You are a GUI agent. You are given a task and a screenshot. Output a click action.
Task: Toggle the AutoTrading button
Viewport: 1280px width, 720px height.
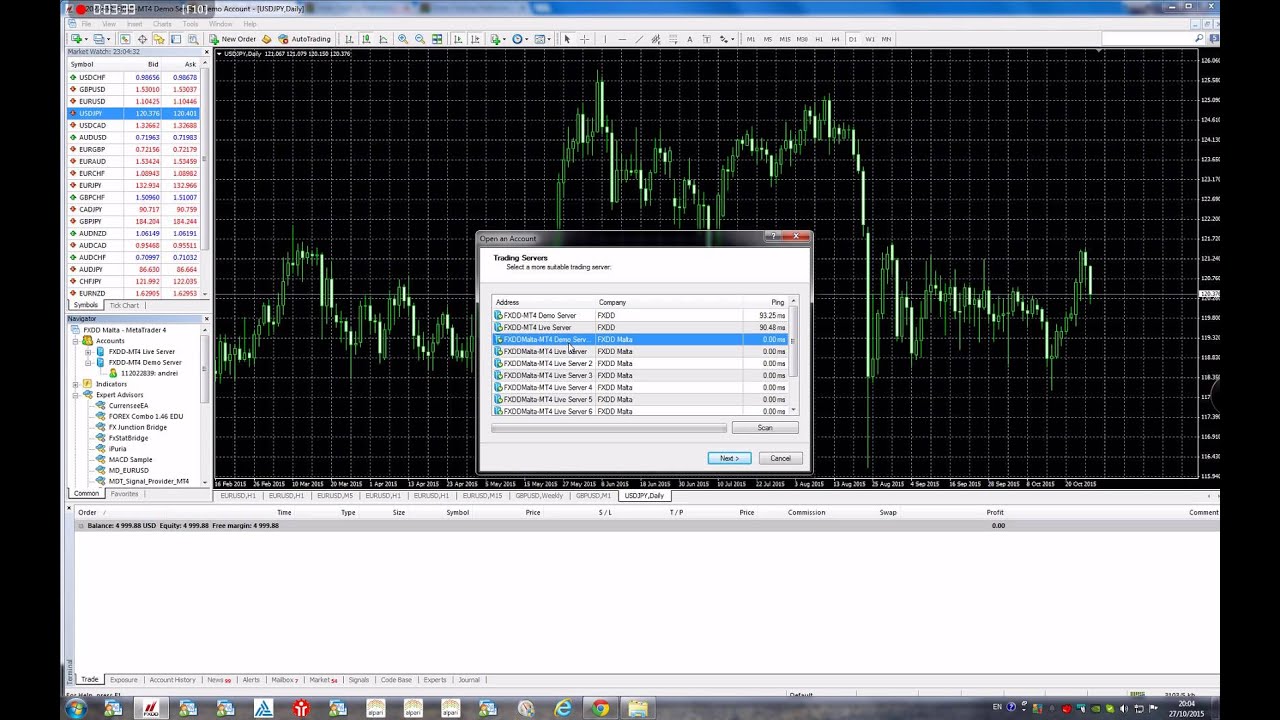(x=305, y=39)
